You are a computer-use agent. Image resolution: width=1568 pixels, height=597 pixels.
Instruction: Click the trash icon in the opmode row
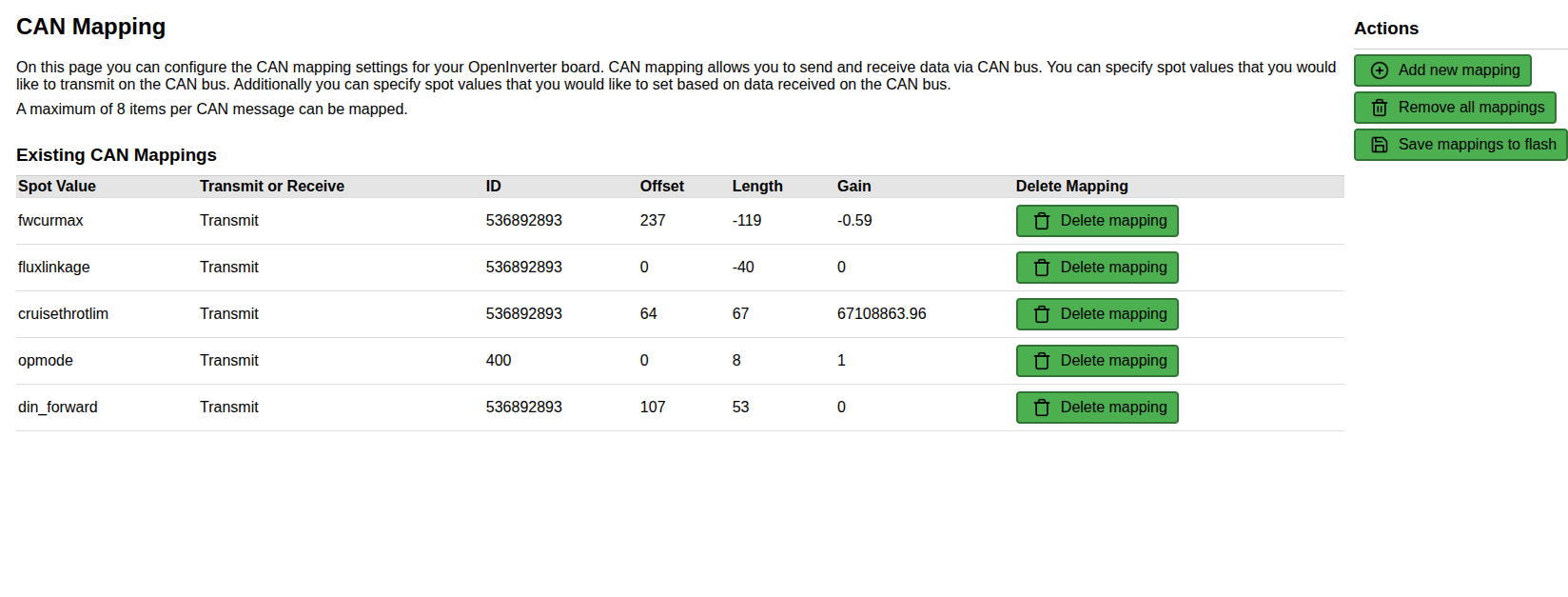[x=1042, y=361]
